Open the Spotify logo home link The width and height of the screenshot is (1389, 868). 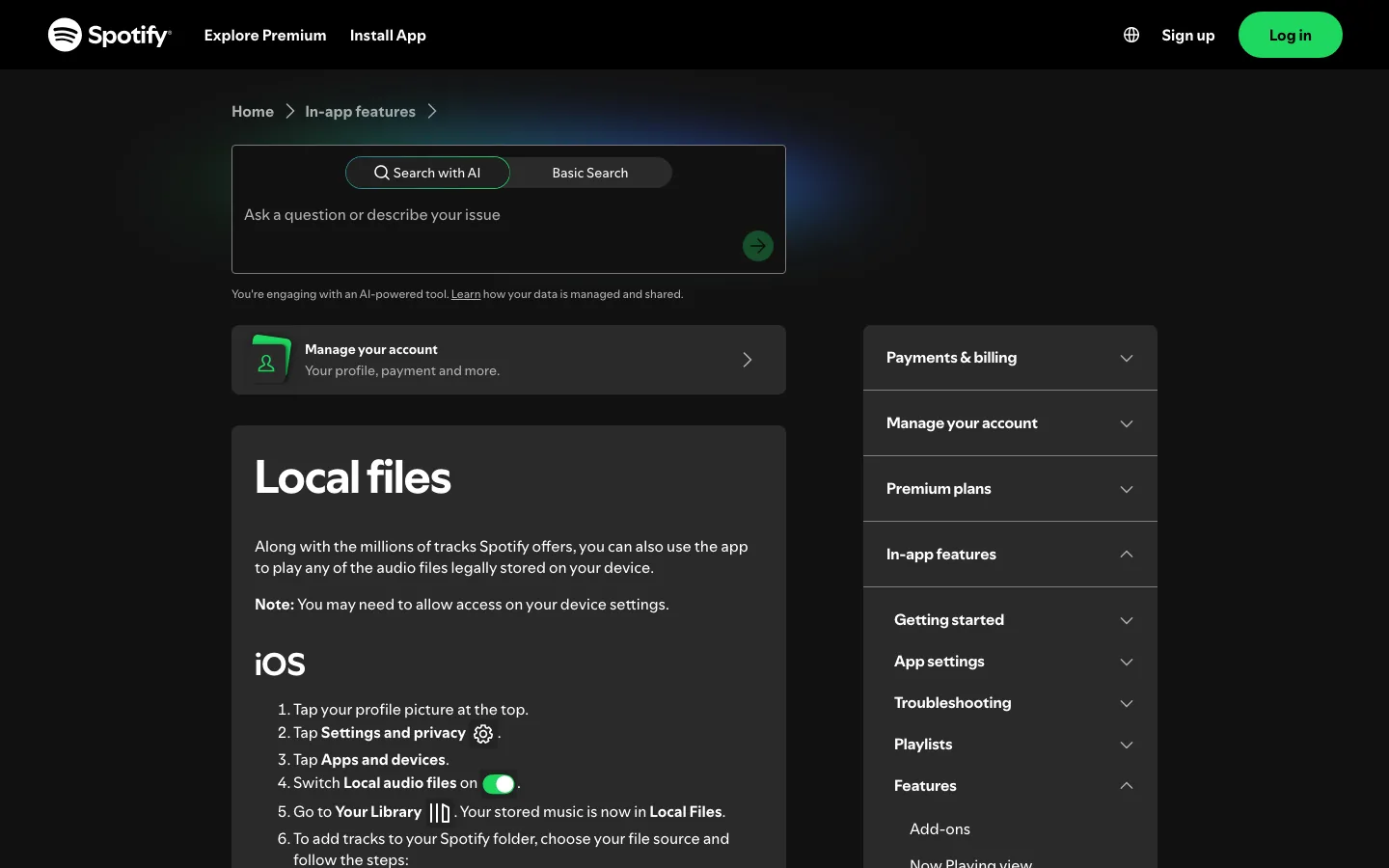(110, 35)
